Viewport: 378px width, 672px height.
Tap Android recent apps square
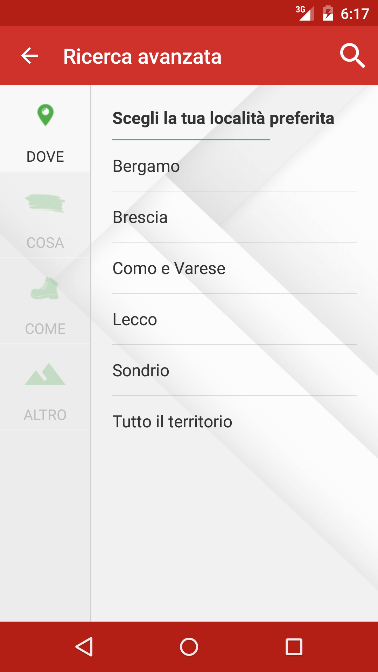tap(294, 647)
